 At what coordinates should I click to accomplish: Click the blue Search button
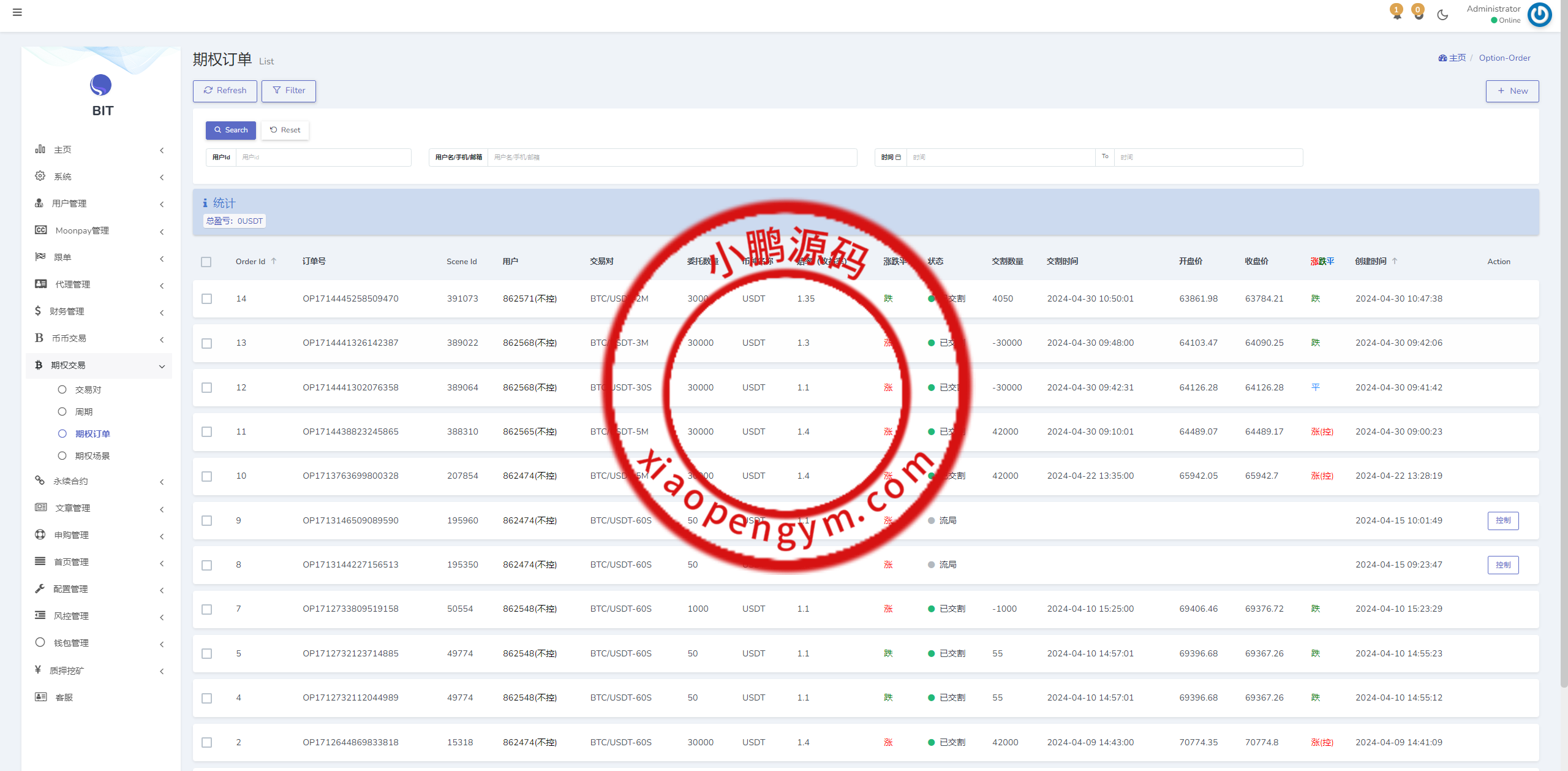tap(231, 130)
